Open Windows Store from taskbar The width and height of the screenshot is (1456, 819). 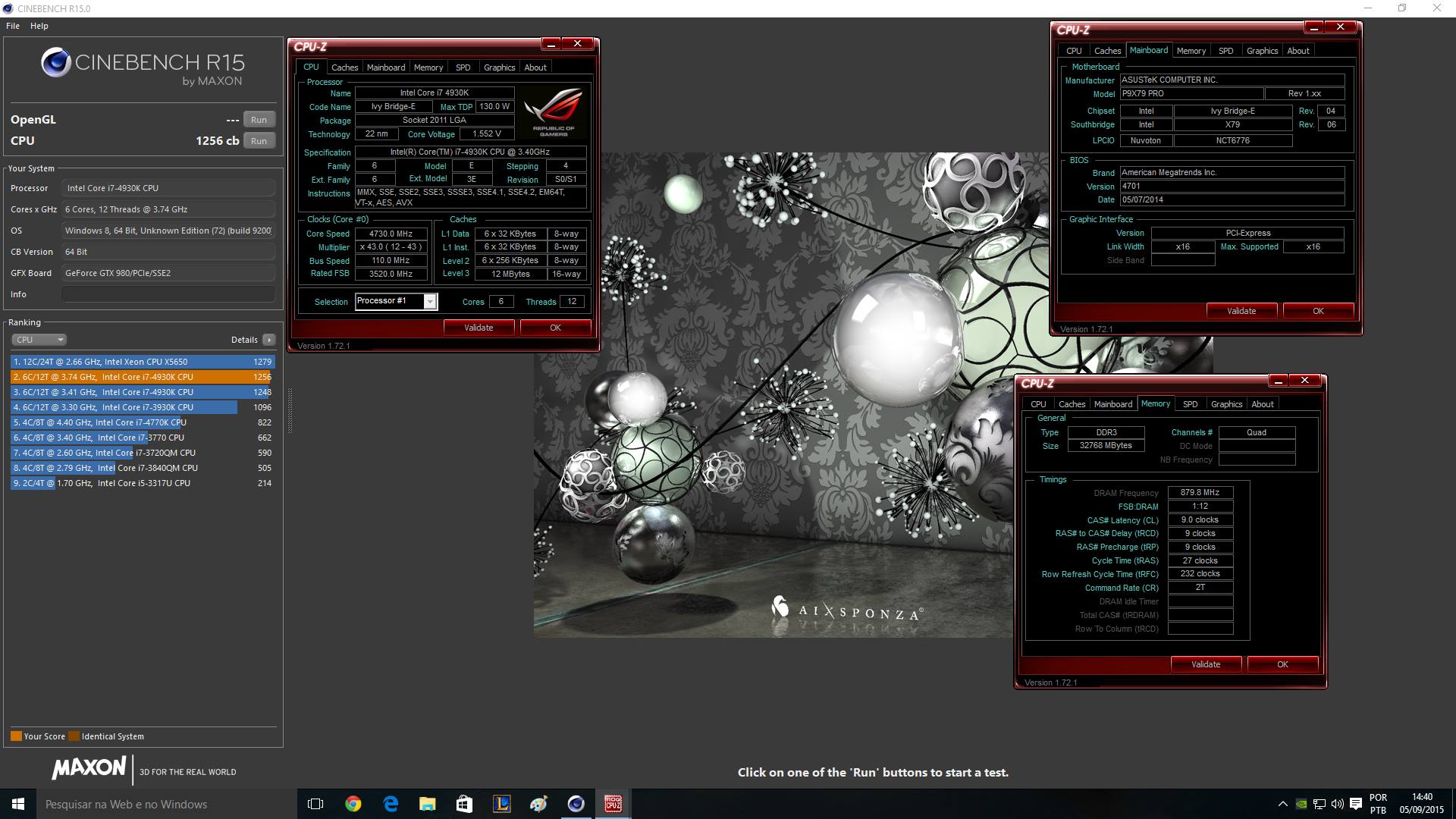pyautogui.click(x=464, y=804)
